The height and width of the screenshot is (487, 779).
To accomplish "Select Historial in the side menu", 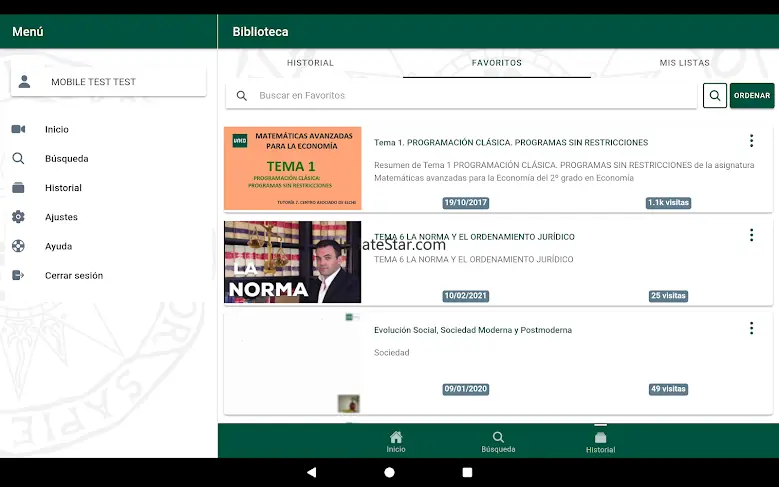I will click(x=63, y=188).
